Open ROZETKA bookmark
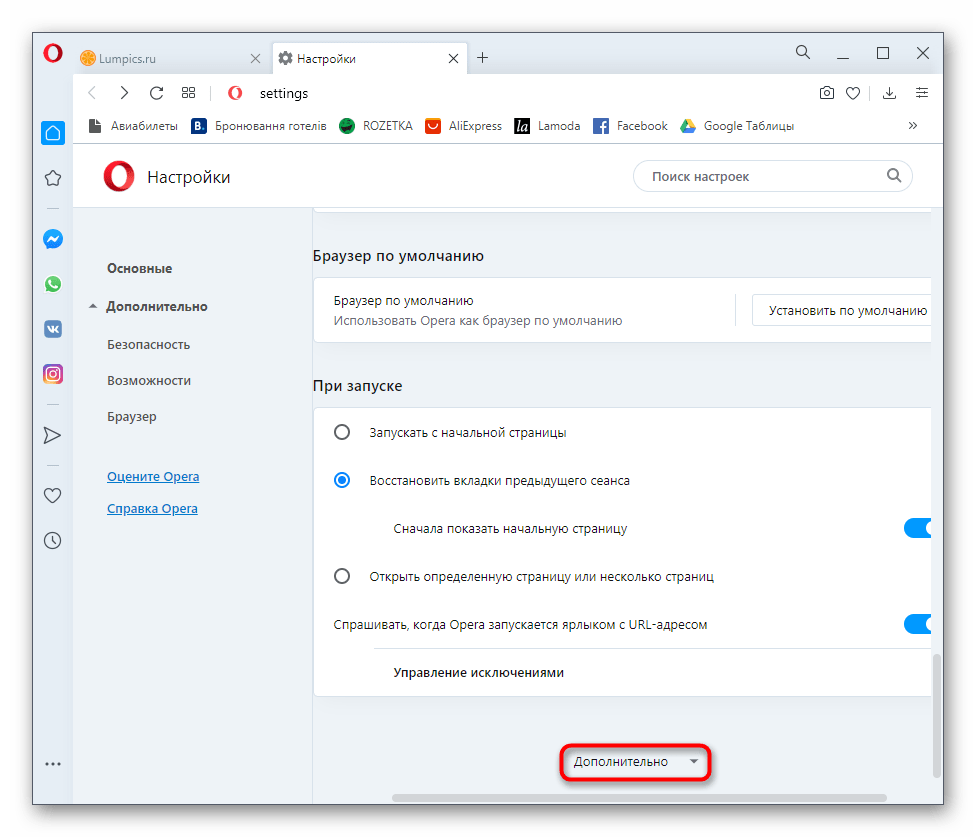Viewport: 976px width, 837px height. [376, 126]
